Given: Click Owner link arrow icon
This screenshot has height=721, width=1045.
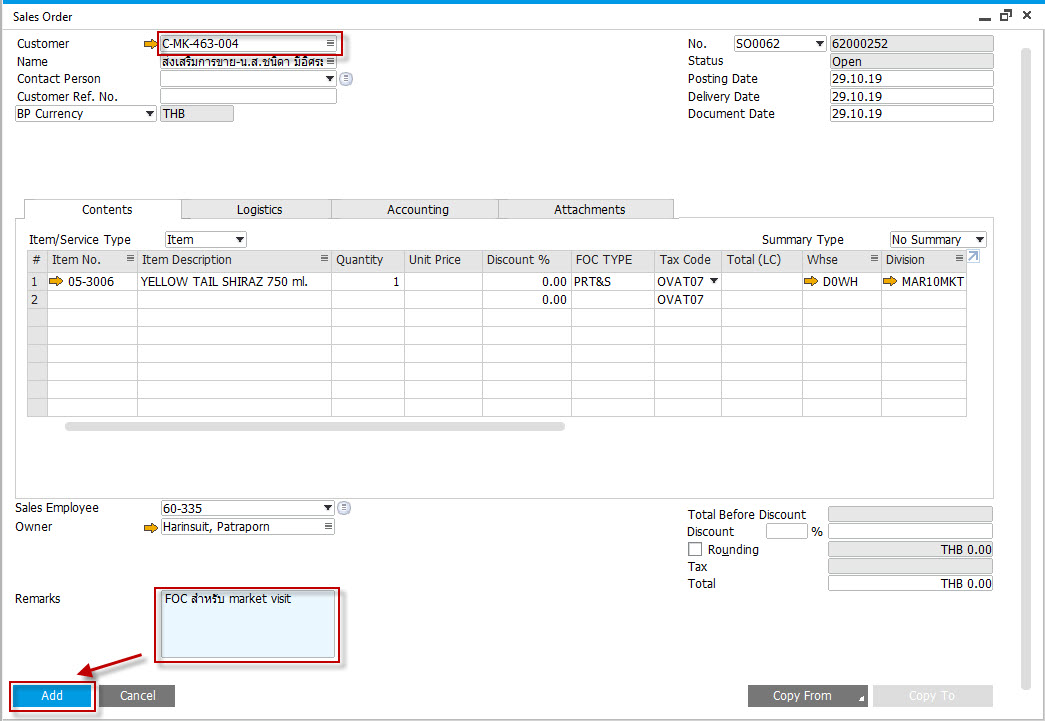Looking at the screenshot, I should [151, 527].
